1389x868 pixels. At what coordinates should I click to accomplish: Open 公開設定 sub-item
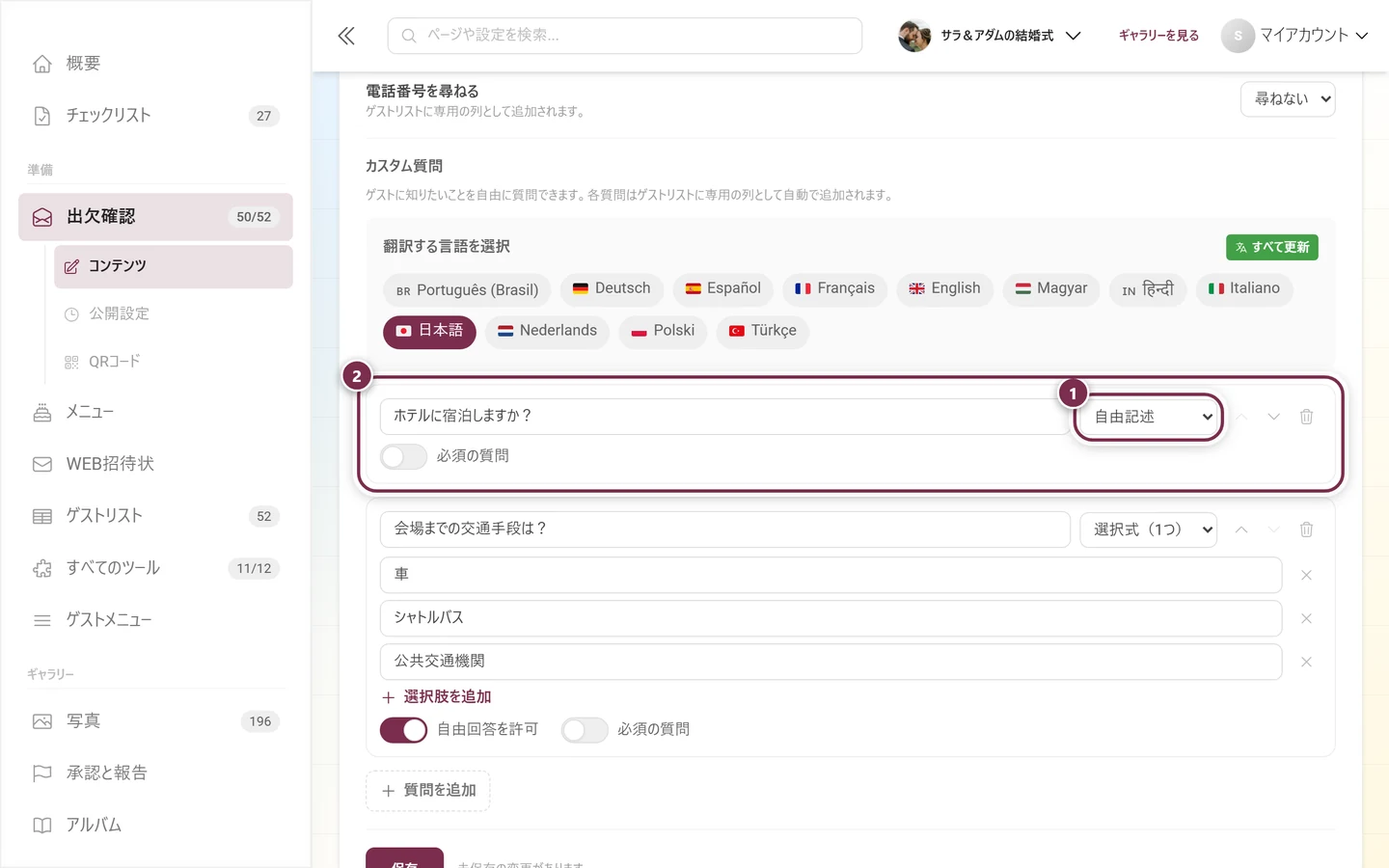(x=174, y=313)
